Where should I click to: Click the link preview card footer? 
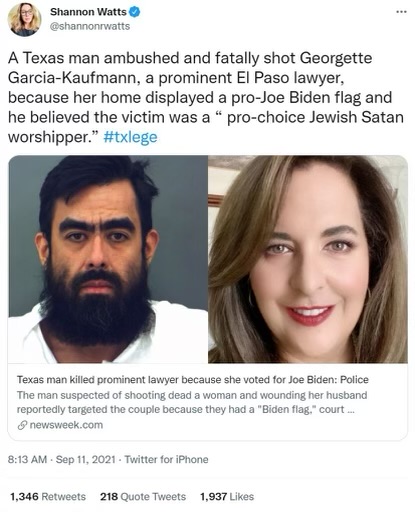[x=208, y=402]
